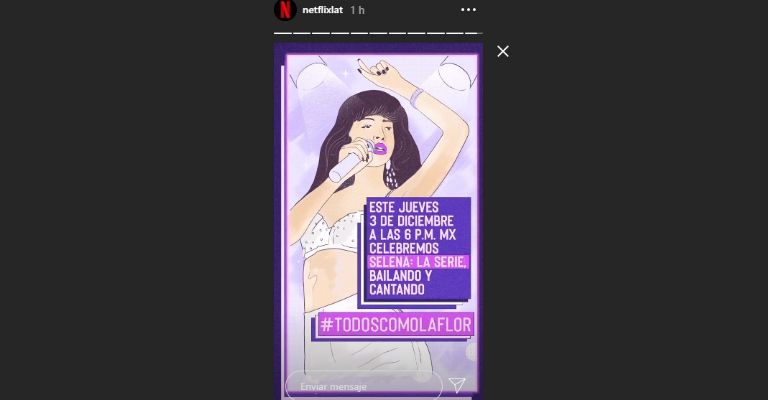Viewport: 768px width, 400px height.
Task: Jump to the third story progress segment
Action: click(x=321, y=33)
